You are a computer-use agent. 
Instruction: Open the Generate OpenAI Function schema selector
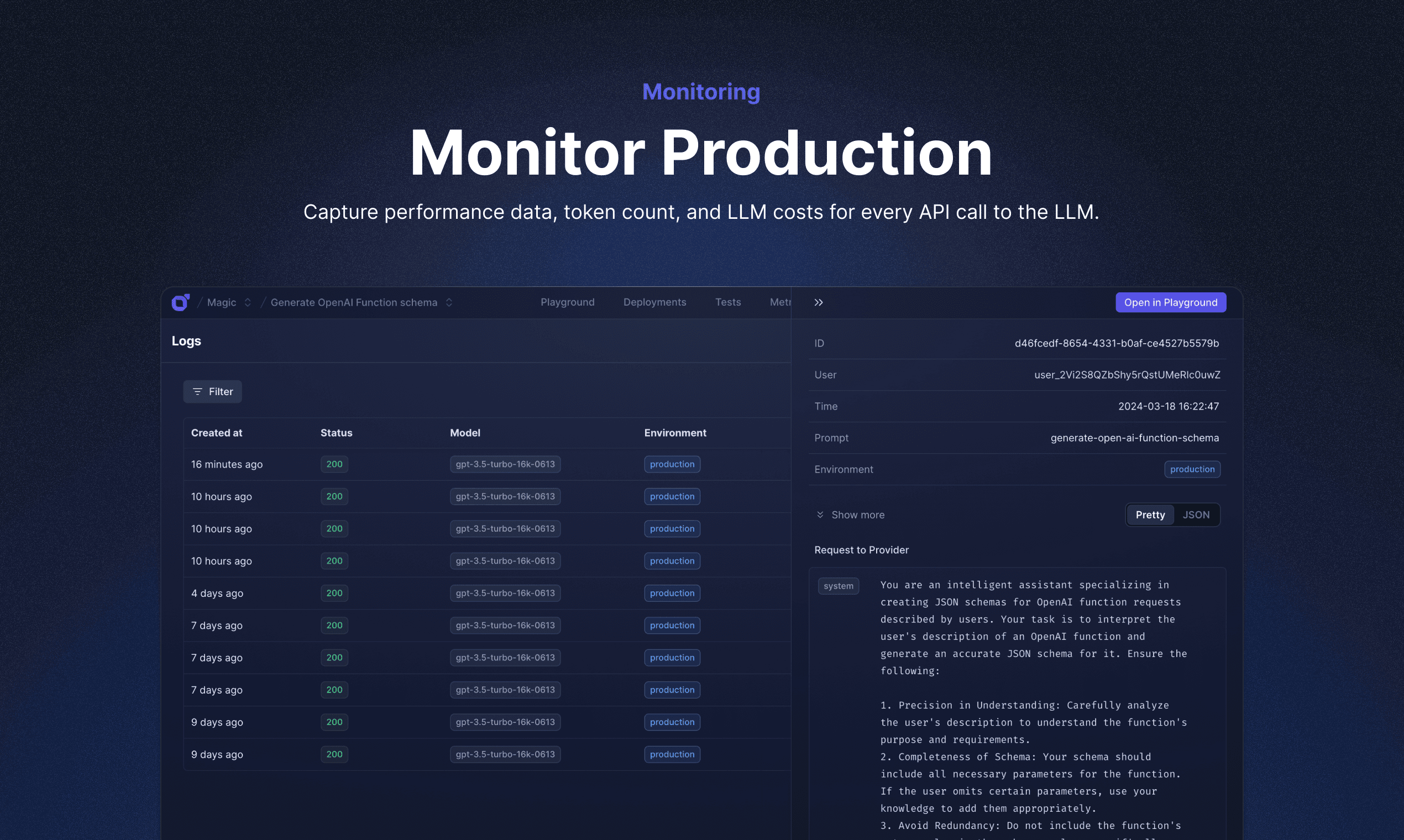coord(449,302)
